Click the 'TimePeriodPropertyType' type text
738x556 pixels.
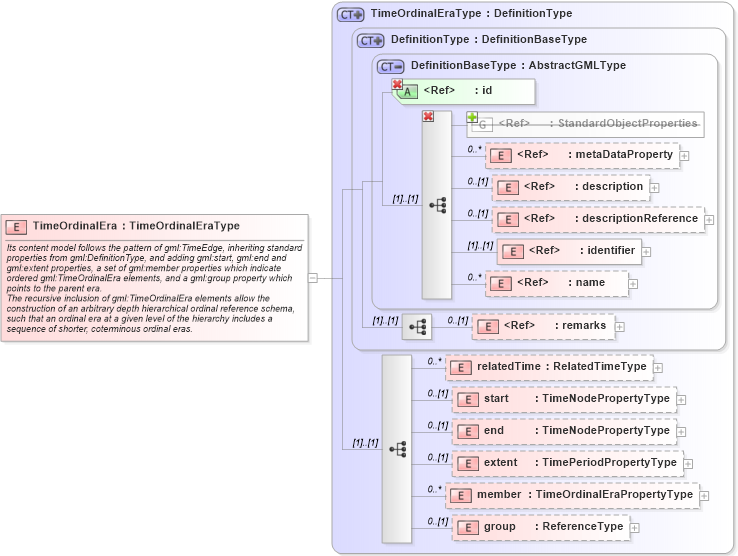(x=609, y=462)
